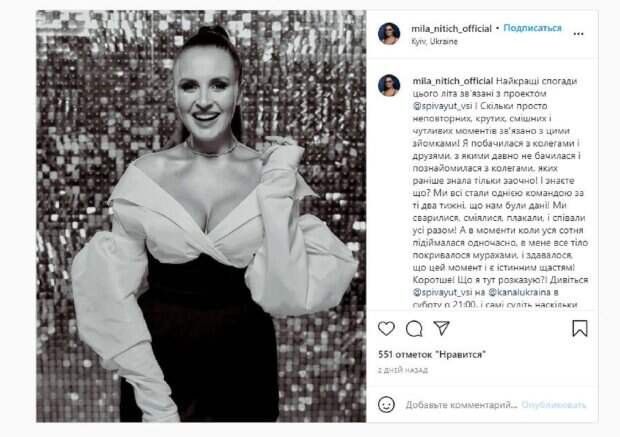The width and height of the screenshot is (620, 437).
Task: Open comments with the speech bubble icon
Action: pos(414,329)
